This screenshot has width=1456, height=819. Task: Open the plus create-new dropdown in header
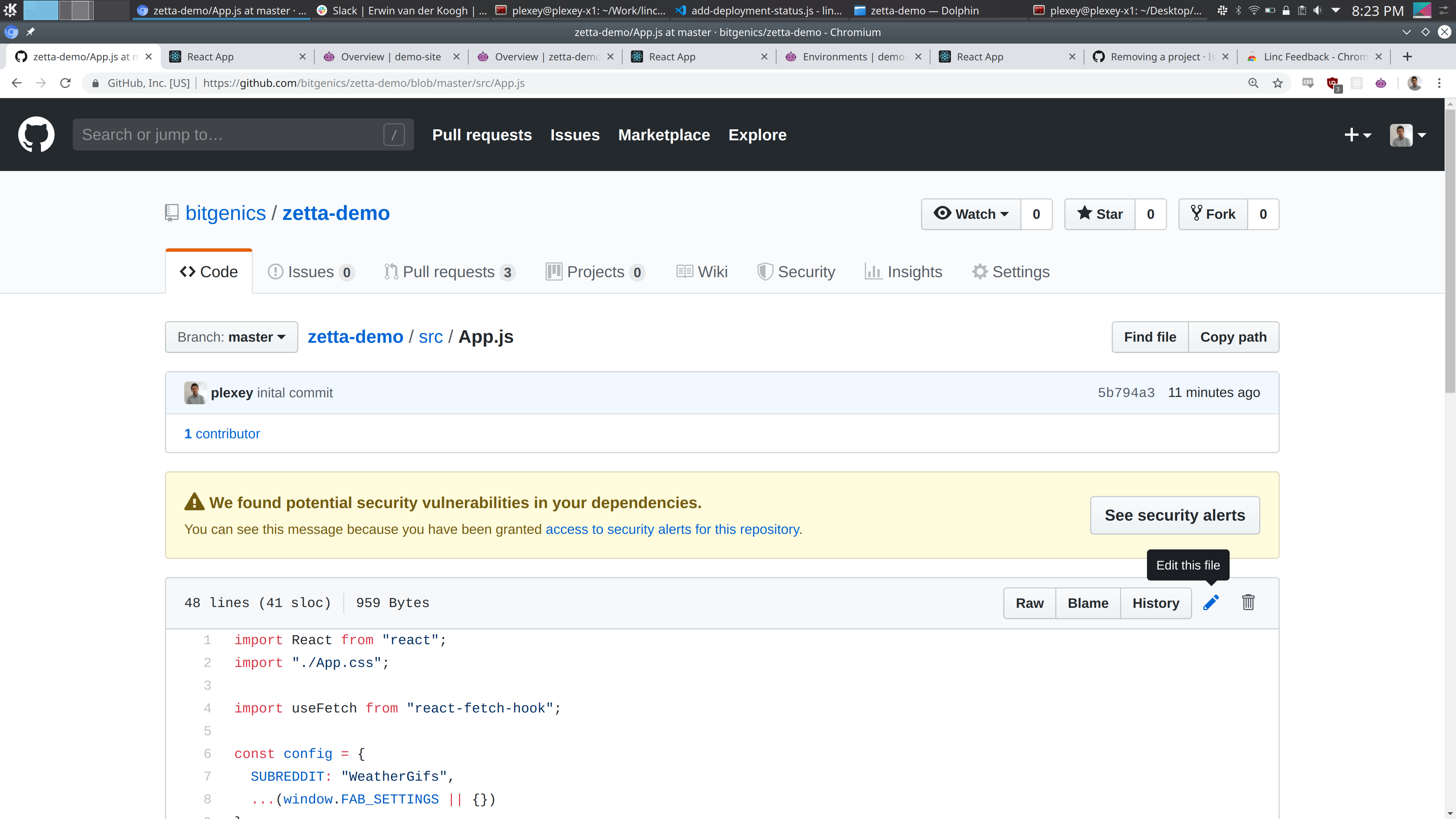coord(1357,135)
